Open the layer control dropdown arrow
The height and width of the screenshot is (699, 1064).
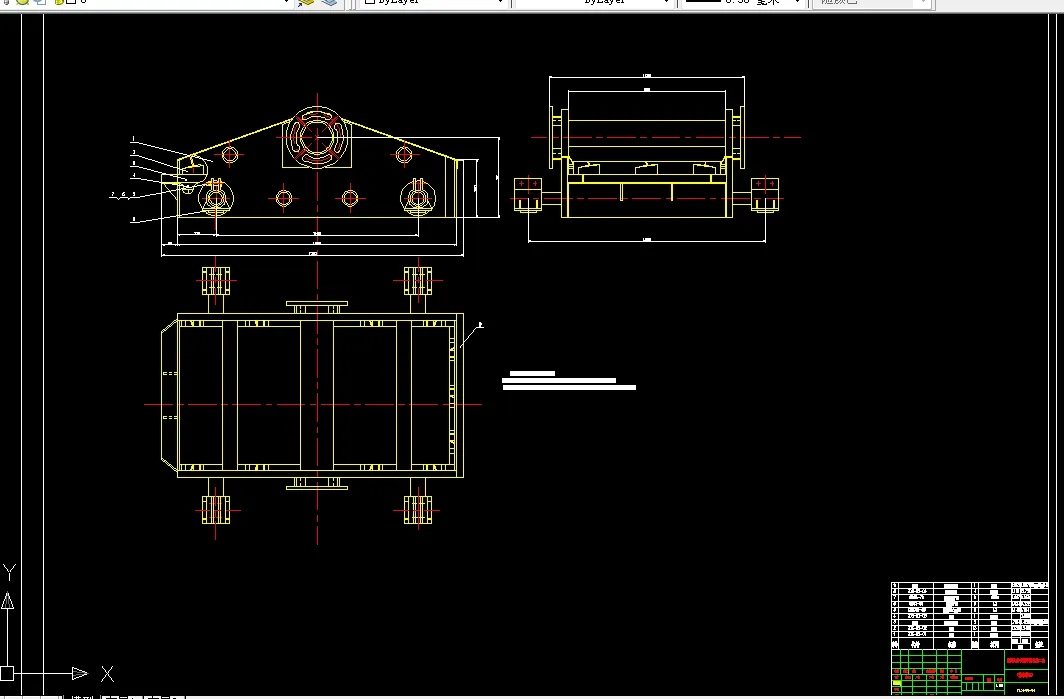coord(286,2)
